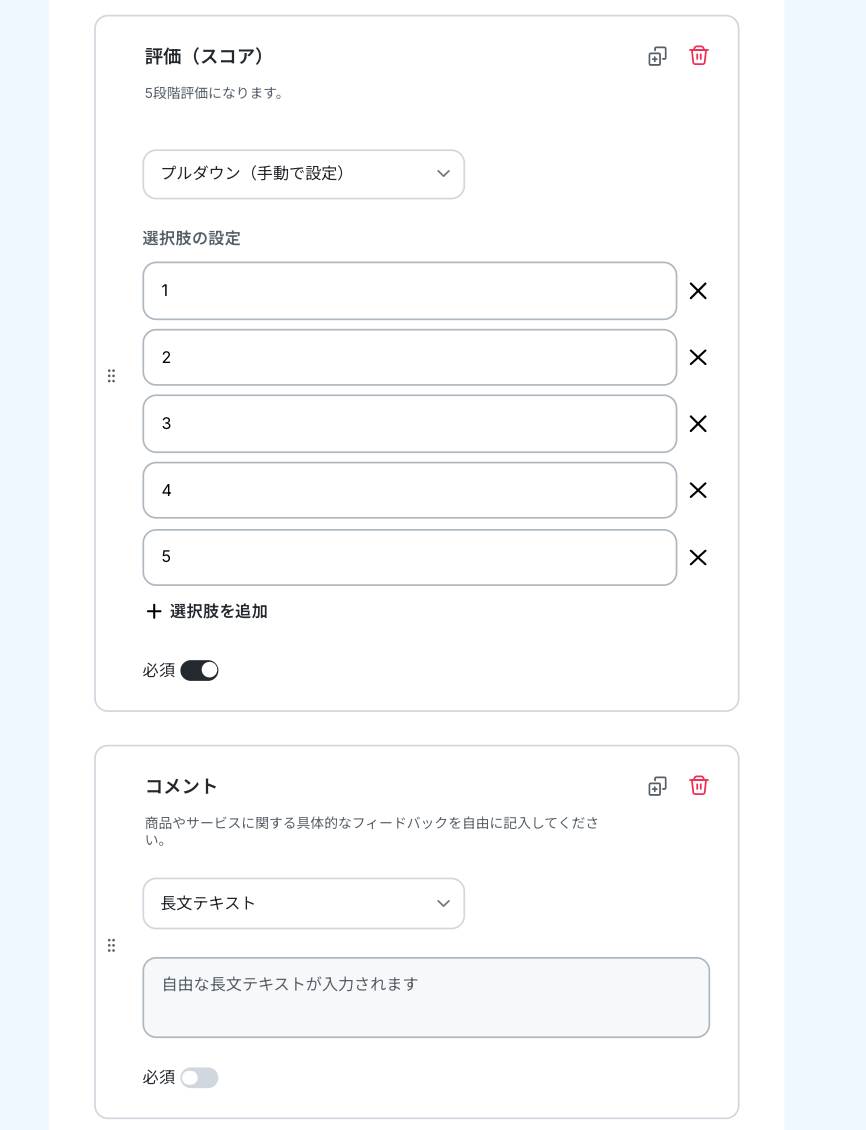Remove choice option 2
Screen dimensions: 866x1130
point(697,357)
